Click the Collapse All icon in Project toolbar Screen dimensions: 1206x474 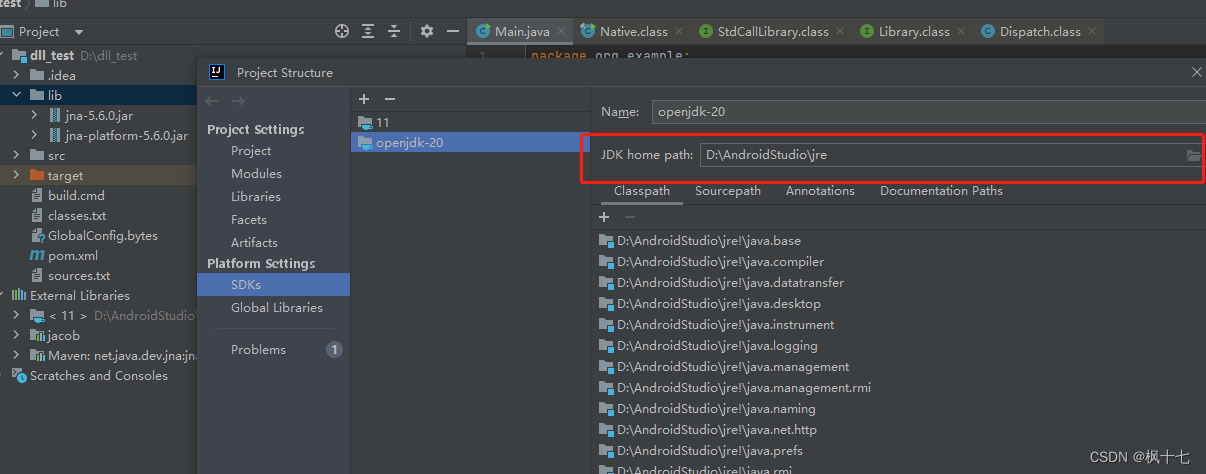(x=394, y=31)
